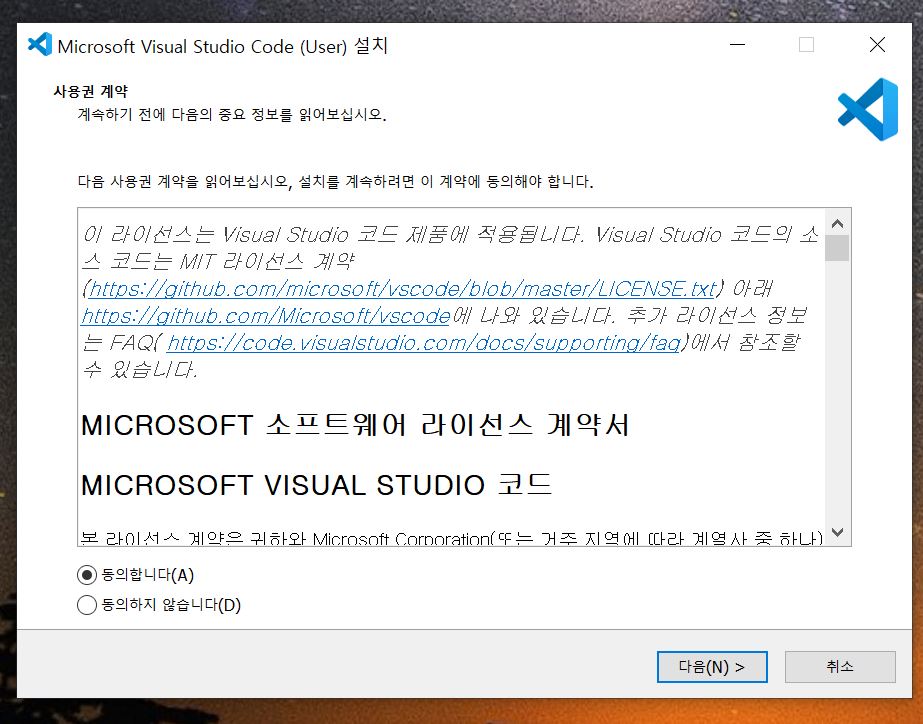This screenshot has height=724, width=923.
Task: Open the github.com/Microsoft/vscode link
Action: (266, 316)
